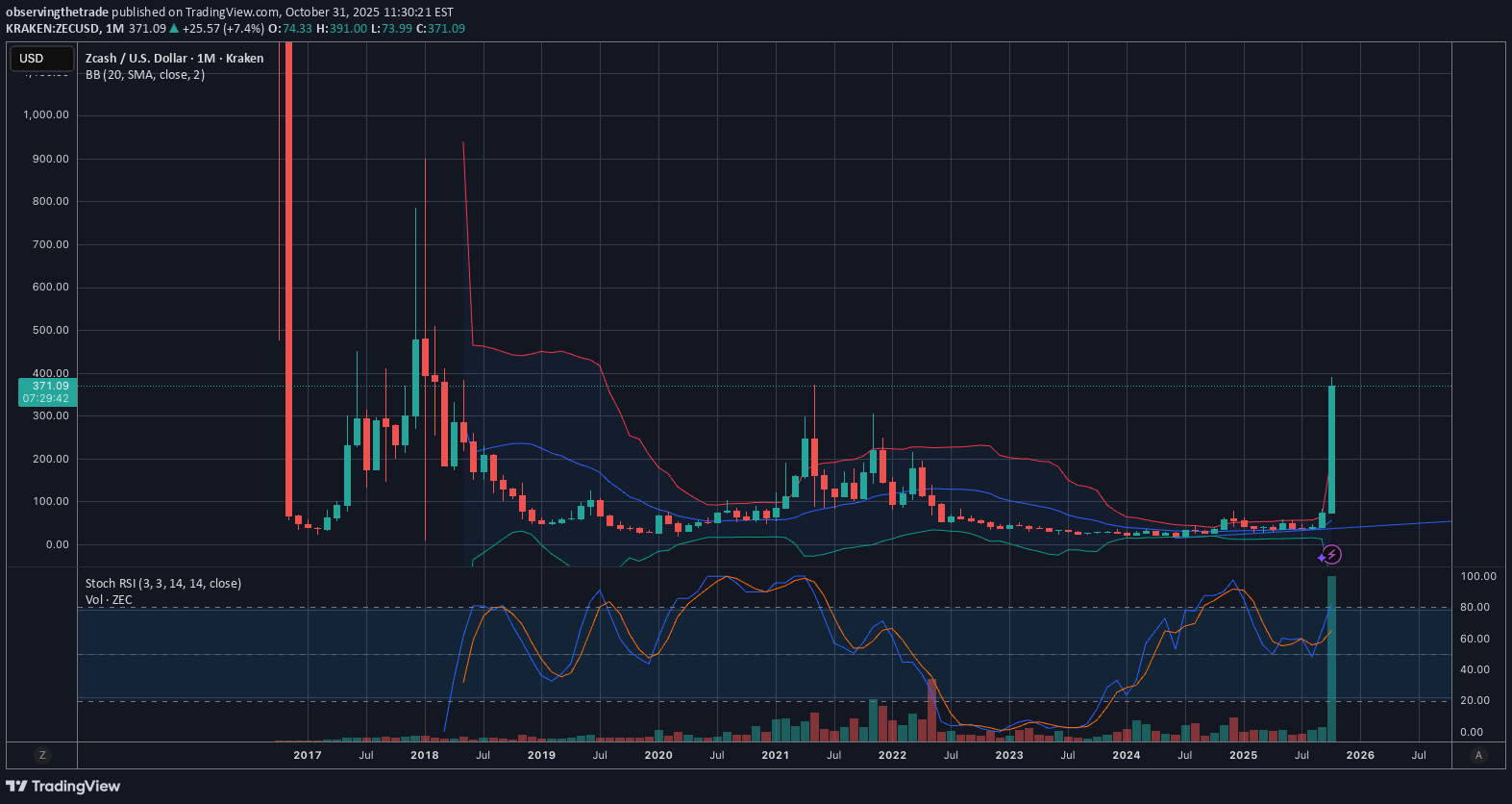This screenshot has height=804, width=1512.
Task: Click the tall green latest monthly candle
Action: [x=1331, y=448]
